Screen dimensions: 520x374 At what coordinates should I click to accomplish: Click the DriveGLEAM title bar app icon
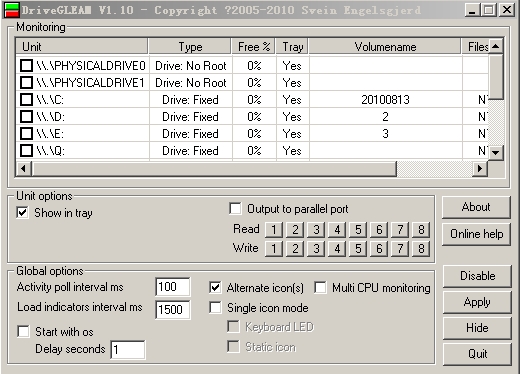(x=11, y=10)
